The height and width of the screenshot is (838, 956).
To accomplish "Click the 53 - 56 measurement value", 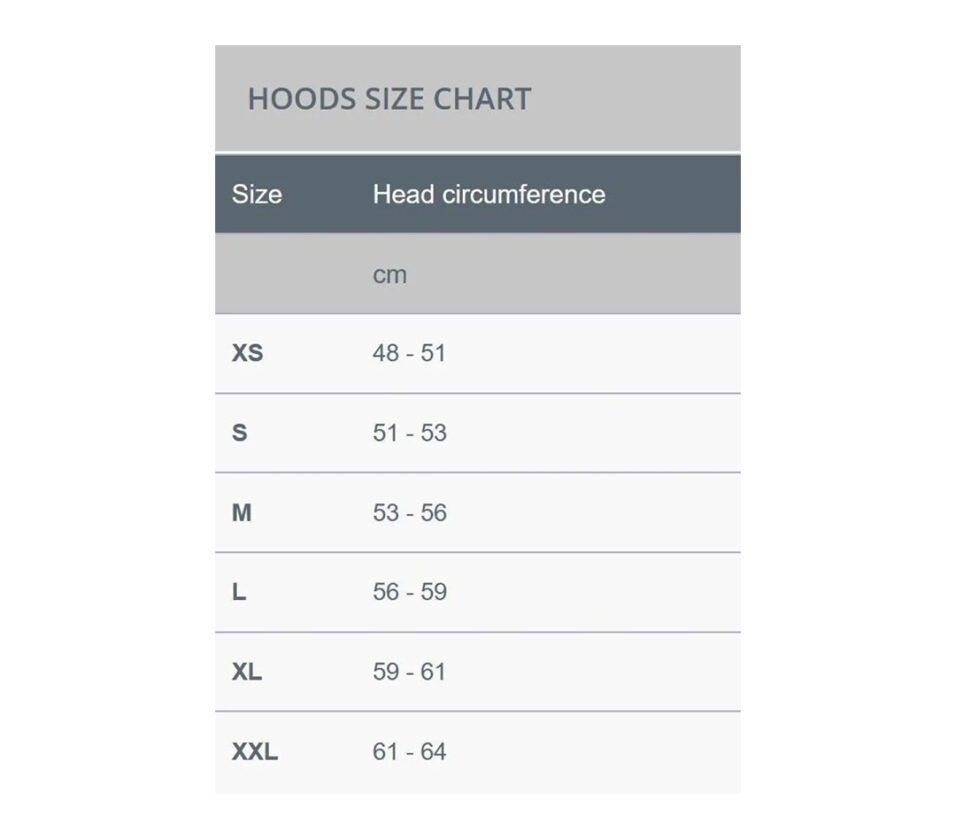I will [x=410, y=513].
